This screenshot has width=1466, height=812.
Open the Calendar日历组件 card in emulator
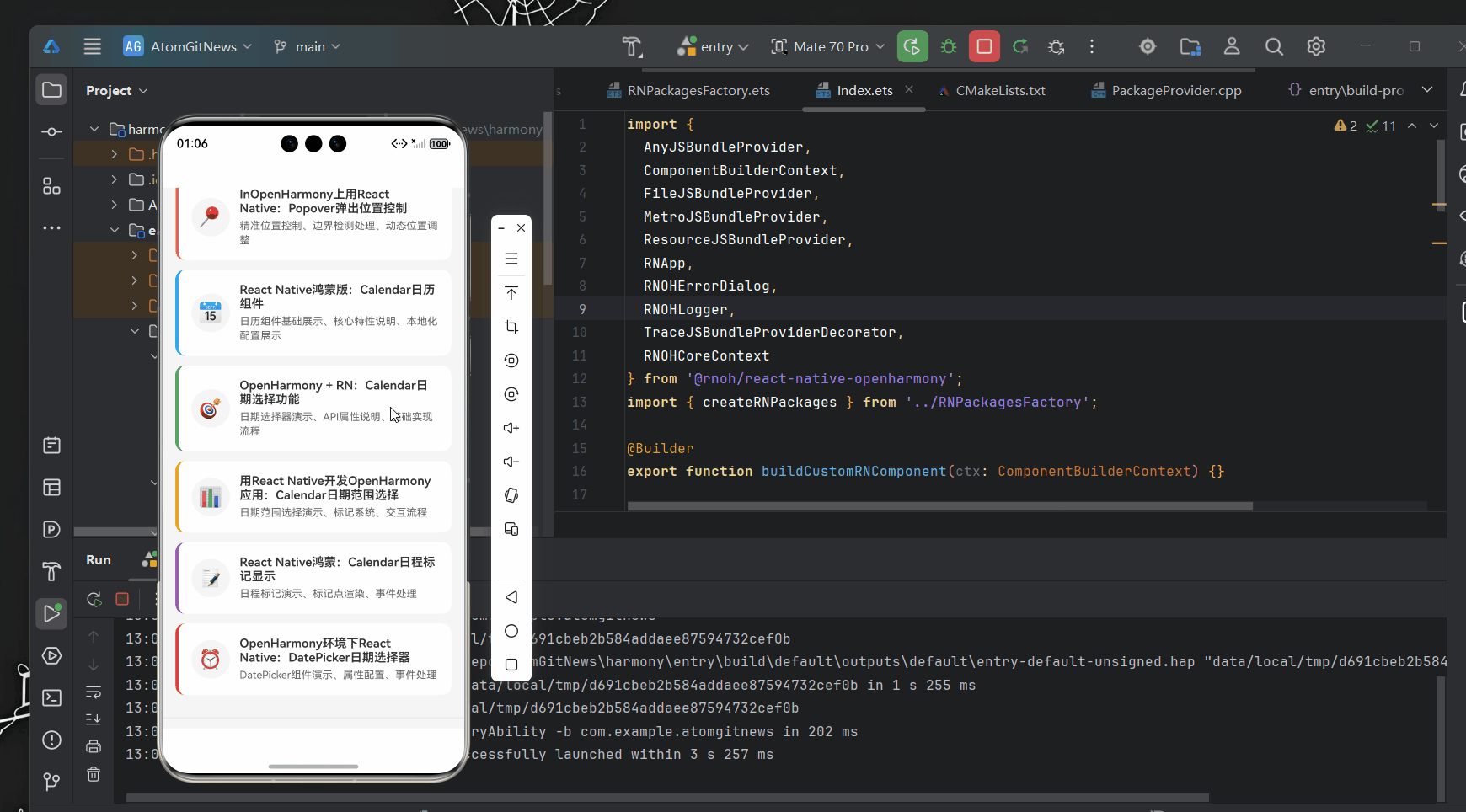pyautogui.click(x=313, y=313)
